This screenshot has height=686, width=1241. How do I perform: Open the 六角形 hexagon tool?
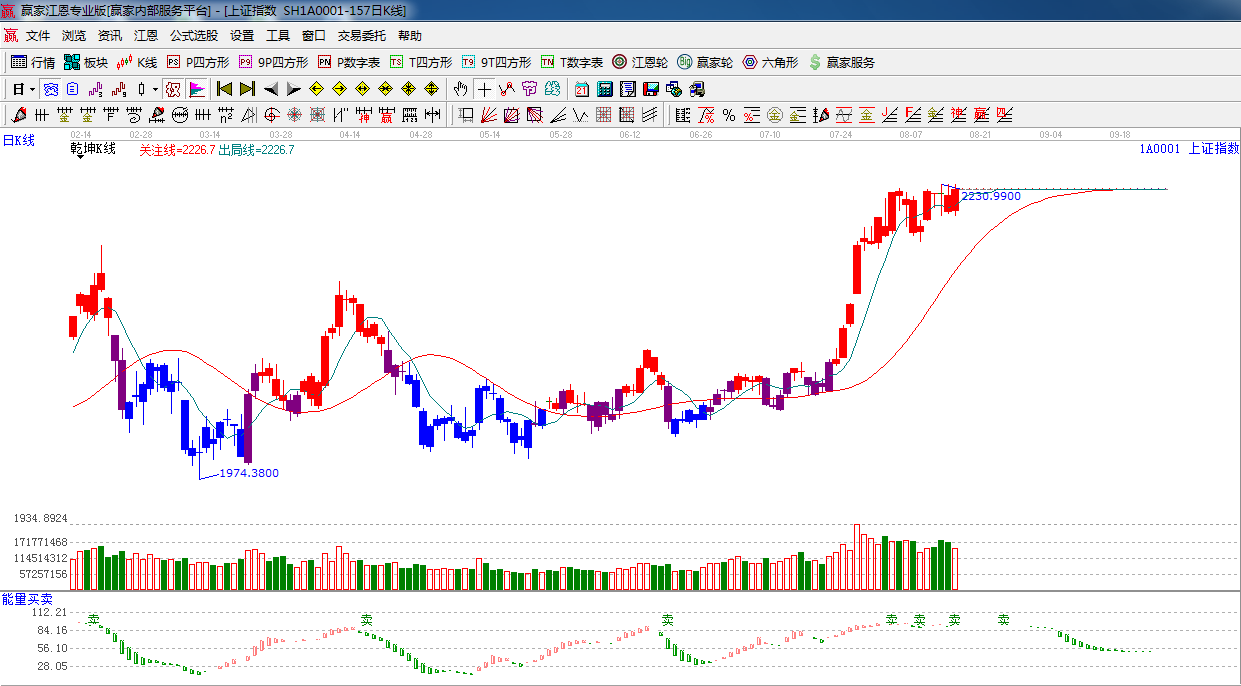click(x=769, y=62)
